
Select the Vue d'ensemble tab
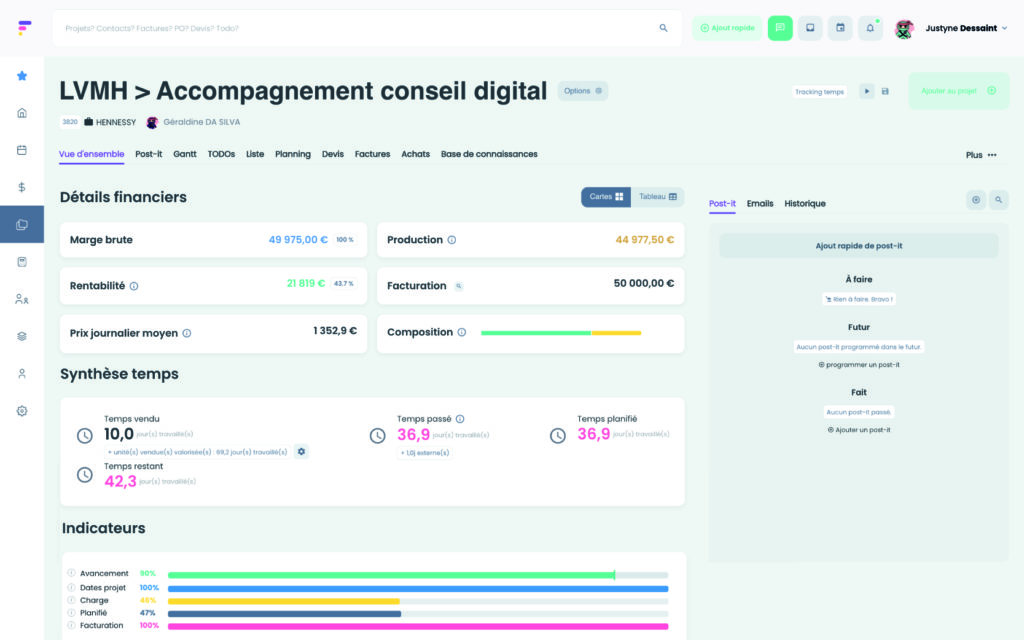click(91, 154)
